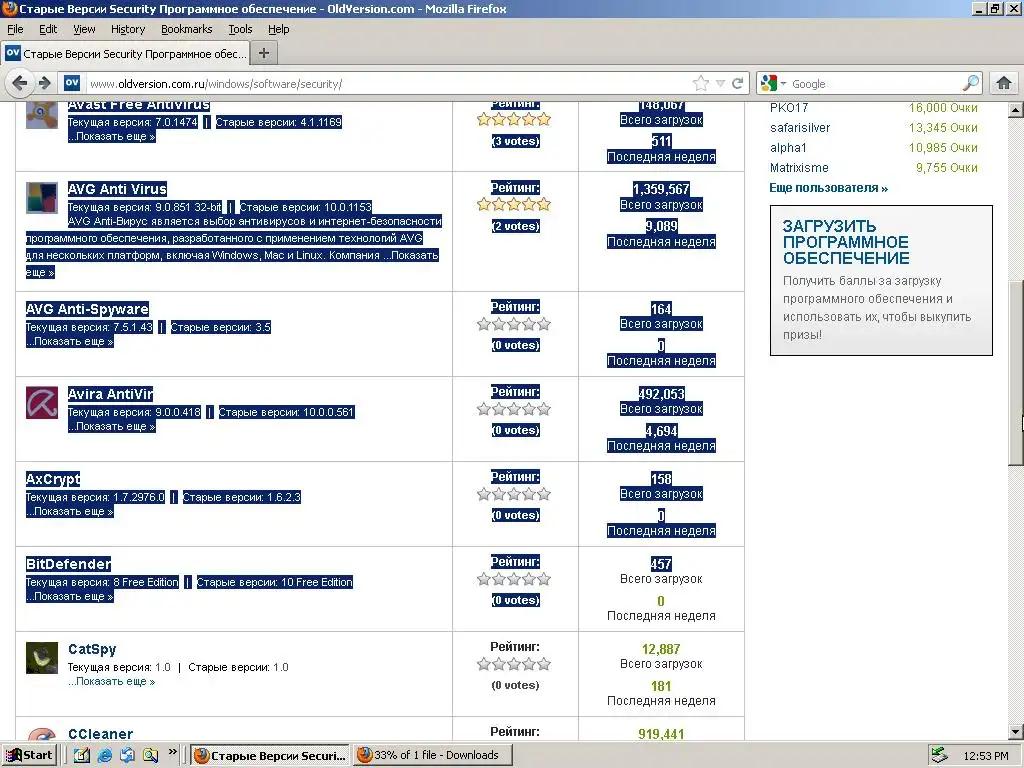Click user safarisilver in the sidebar

pyautogui.click(x=800, y=128)
